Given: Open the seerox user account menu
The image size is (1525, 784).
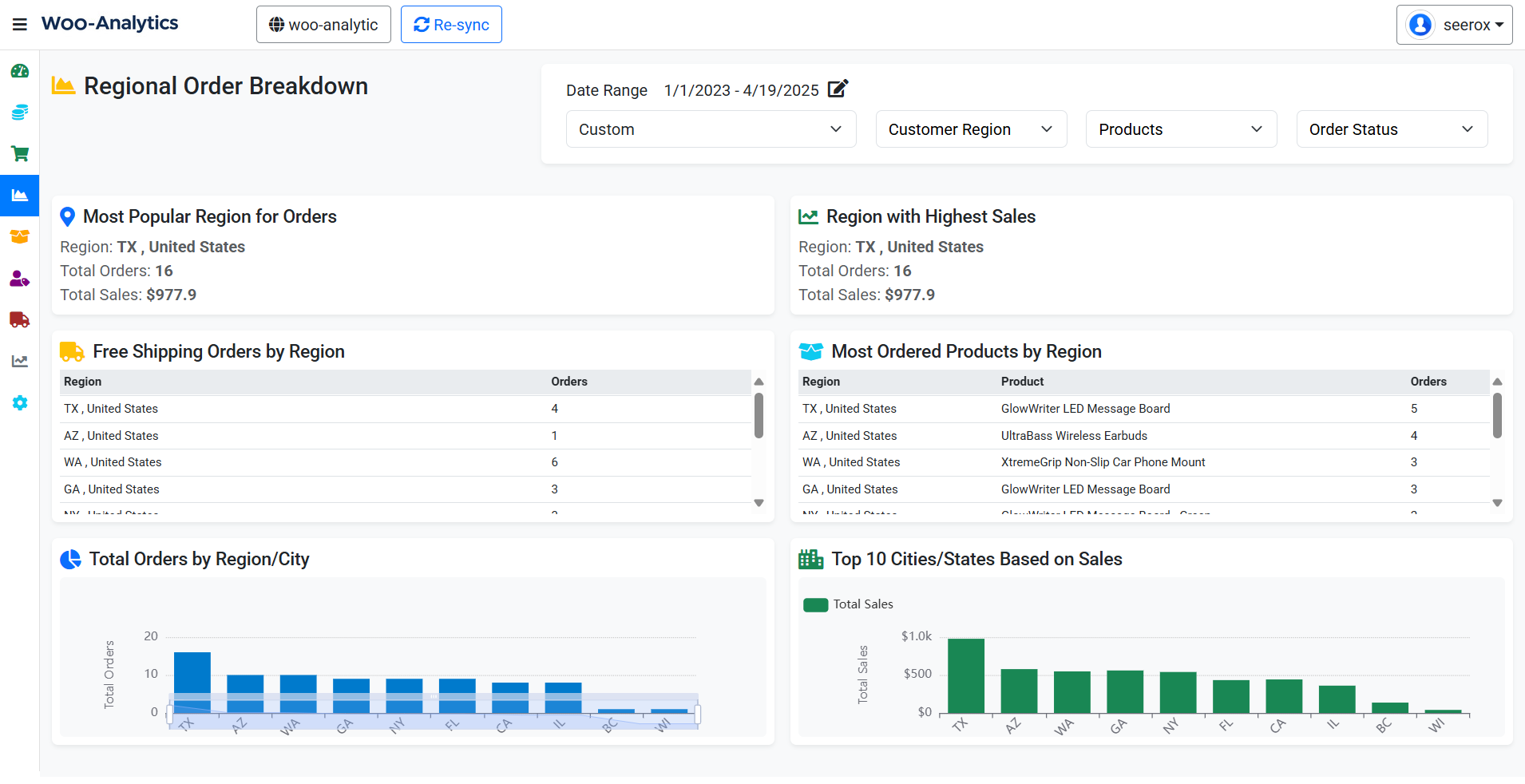Looking at the screenshot, I should point(1454,25).
